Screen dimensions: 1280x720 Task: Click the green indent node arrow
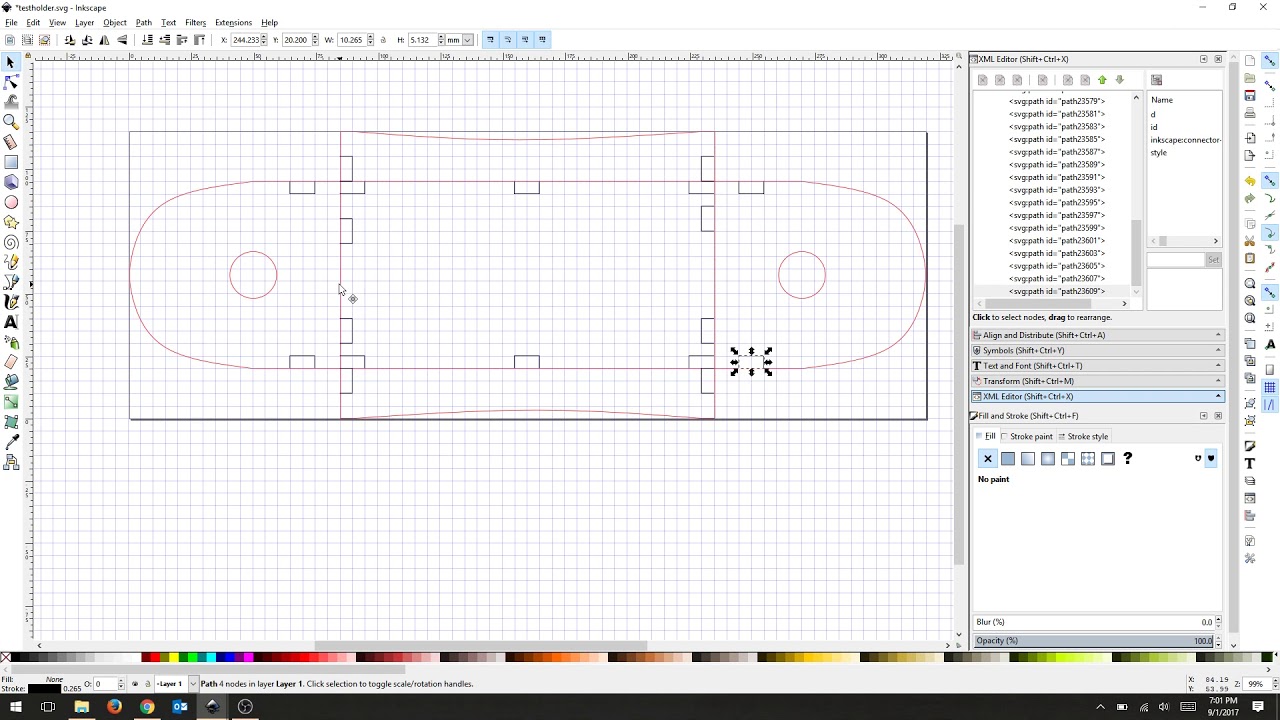point(1102,80)
